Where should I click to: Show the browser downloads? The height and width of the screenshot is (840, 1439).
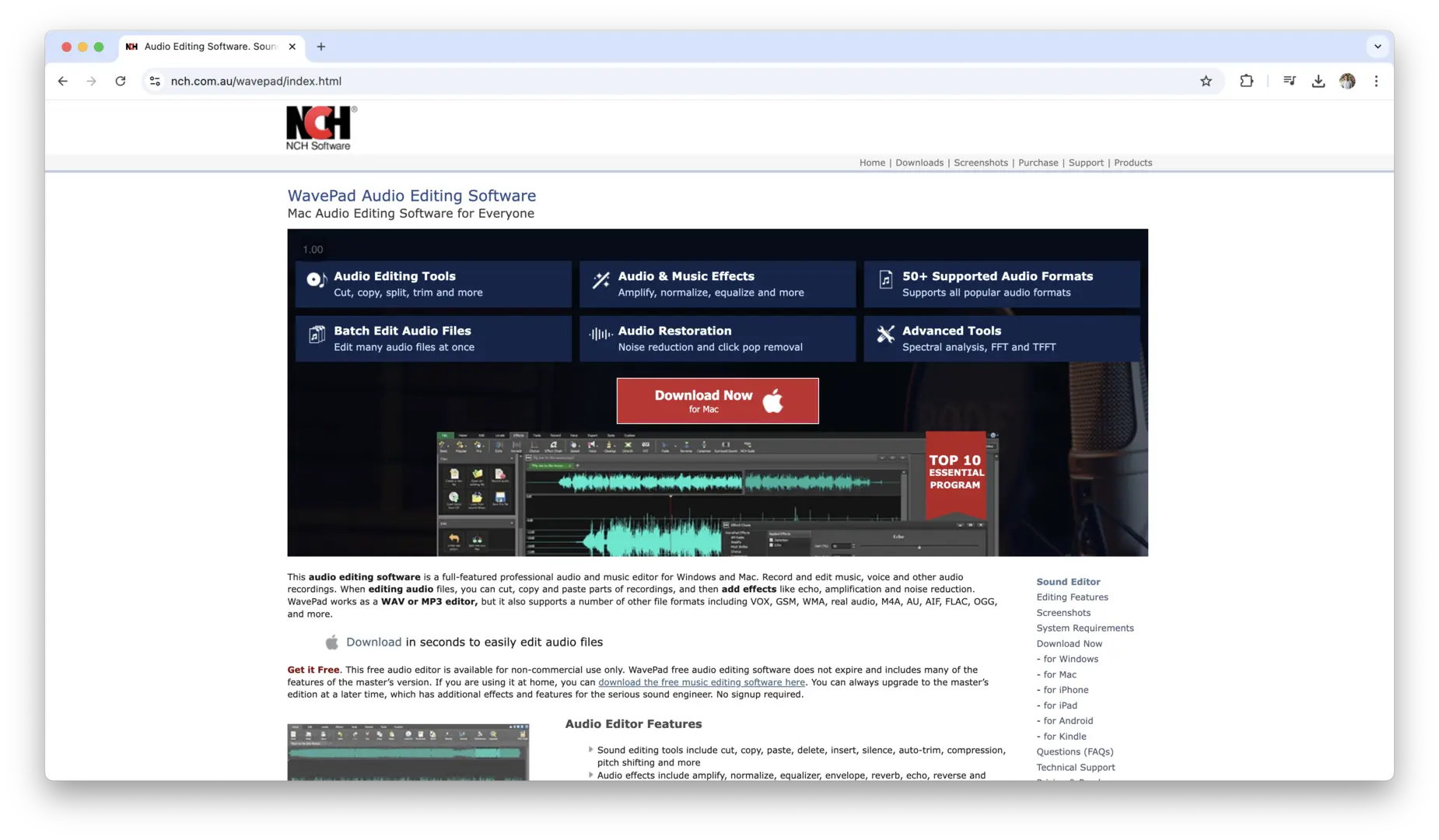(1318, 81)
